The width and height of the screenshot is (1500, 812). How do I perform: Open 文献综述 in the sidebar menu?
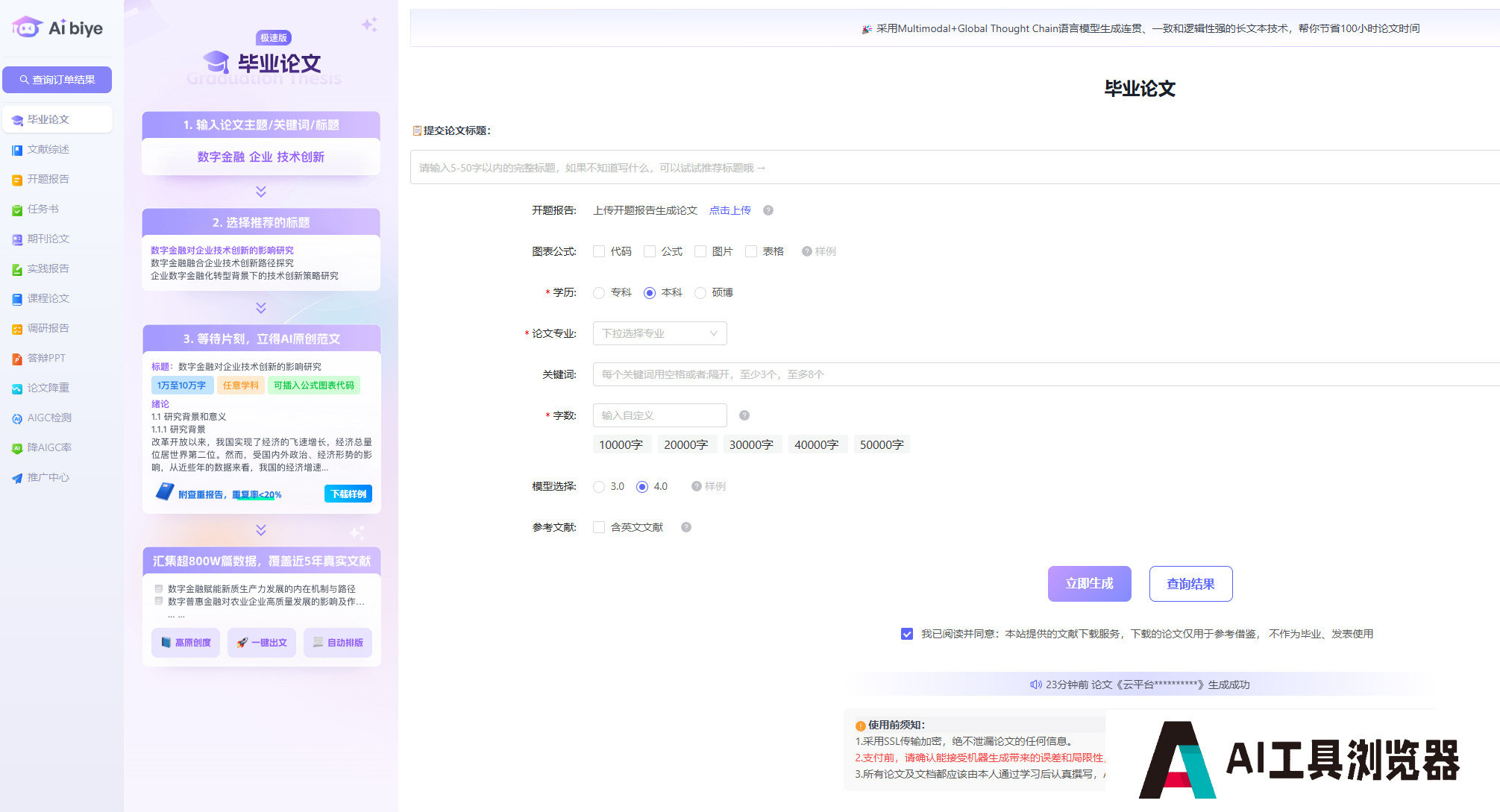[48, 150]
